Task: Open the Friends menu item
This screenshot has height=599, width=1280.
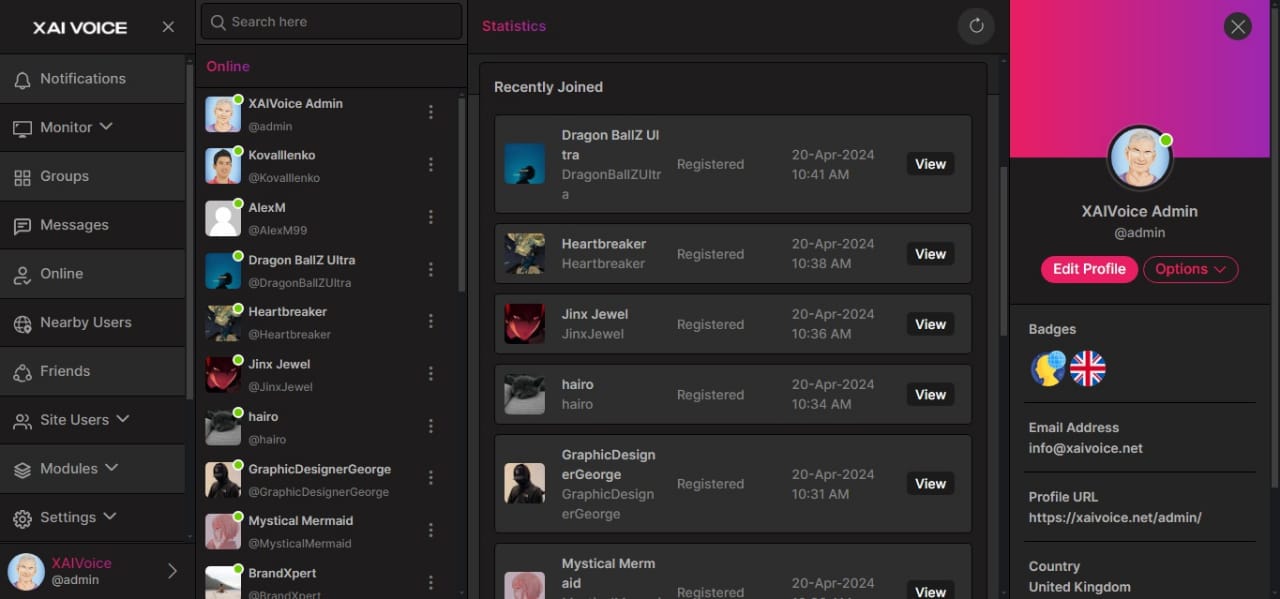Action: tap(92, 371)
